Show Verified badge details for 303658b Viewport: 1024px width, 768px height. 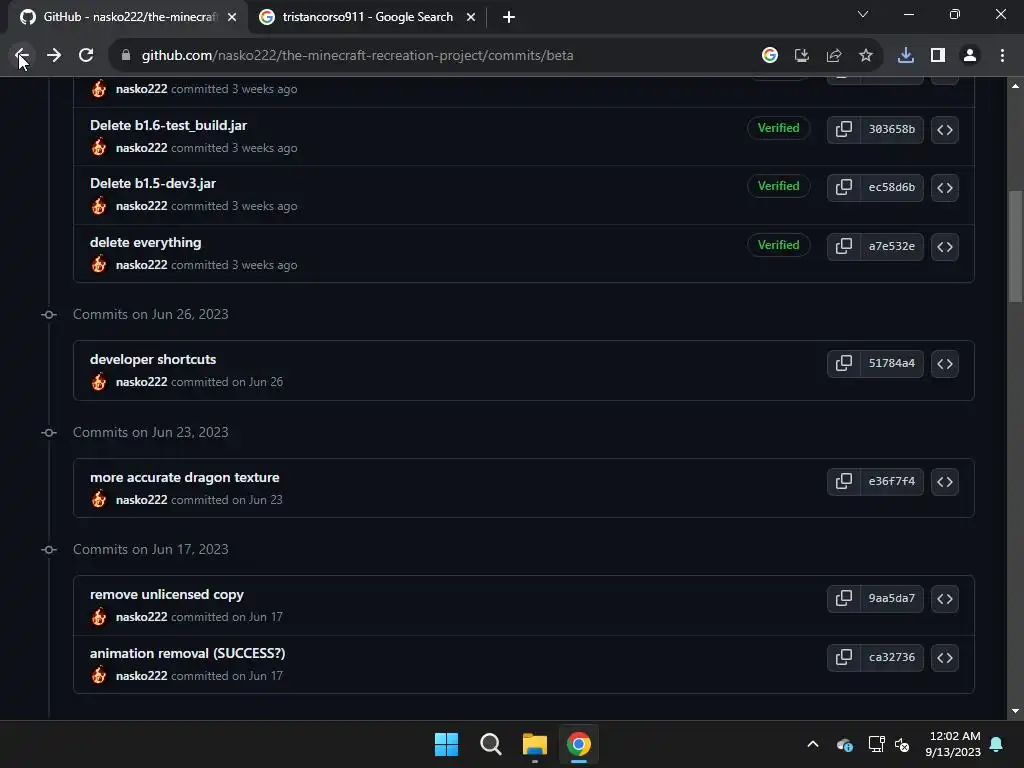coord(778,128)
